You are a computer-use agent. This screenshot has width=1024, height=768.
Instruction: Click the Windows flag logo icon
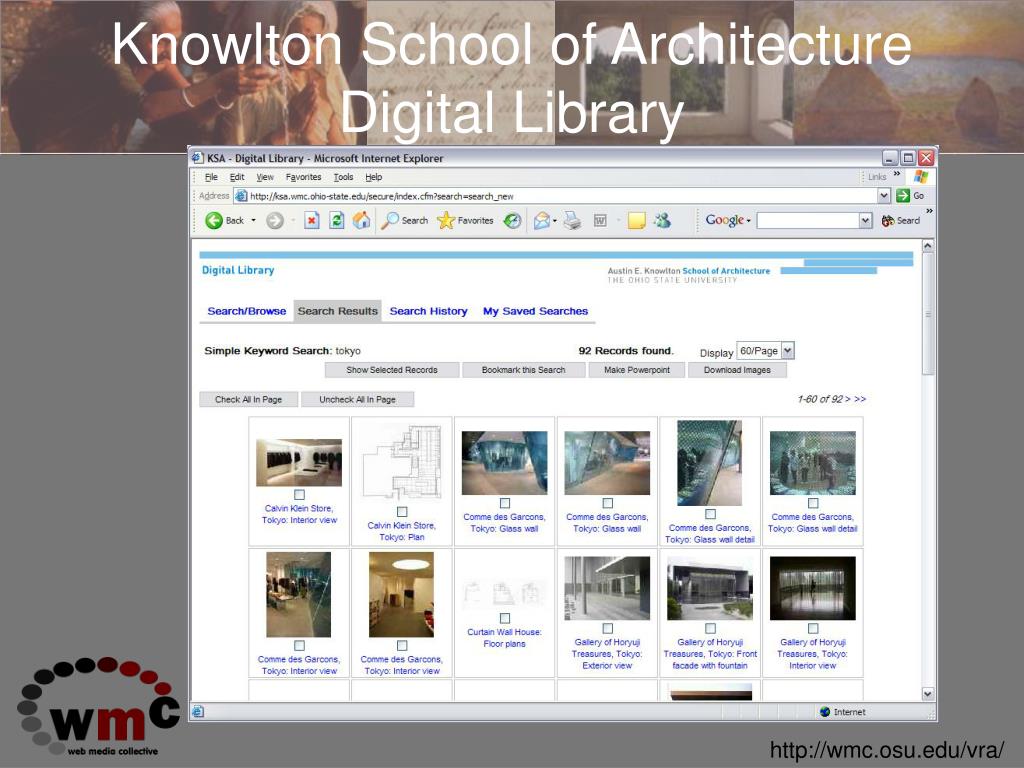[921, 176]
